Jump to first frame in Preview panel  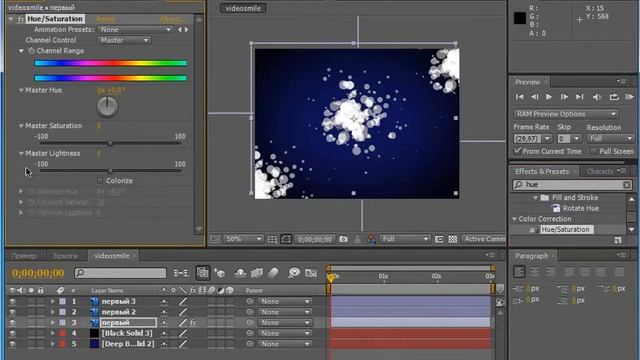pos(520,97)
